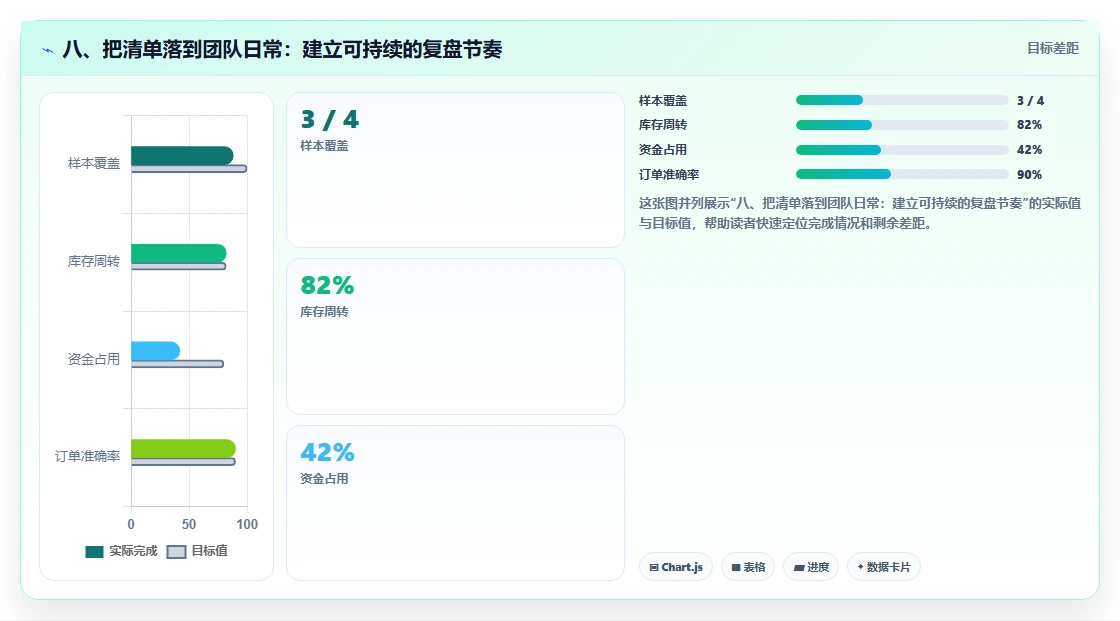Select the 3 / 4 样本覆盖 data card

click(456, 170)
